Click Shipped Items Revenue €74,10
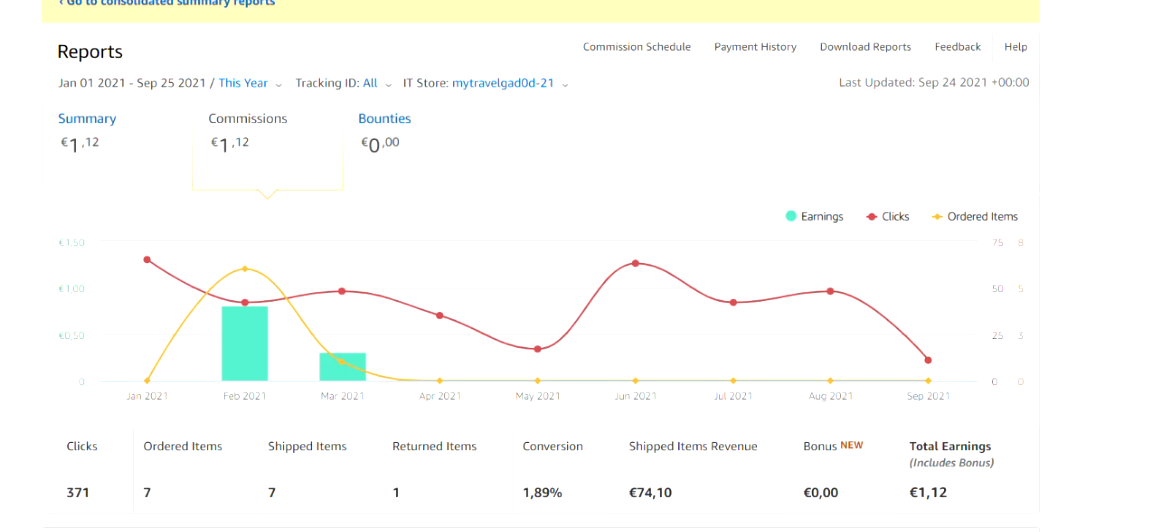 650,492
